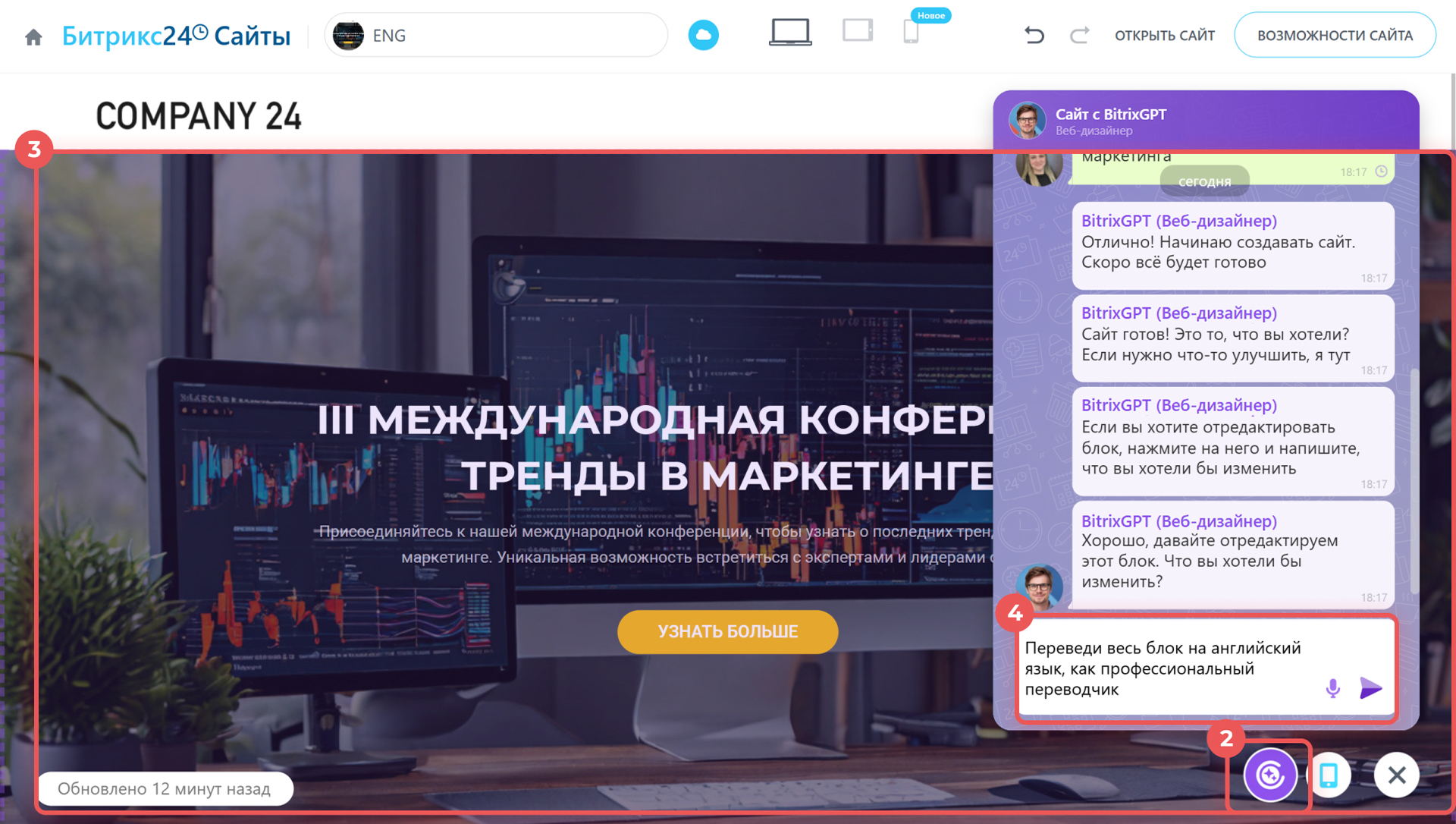Click the УЗНАТЬ БОЛЬШЕ button
The image size is (1456, 824).
pyautogui.click(x=727, y=631)
